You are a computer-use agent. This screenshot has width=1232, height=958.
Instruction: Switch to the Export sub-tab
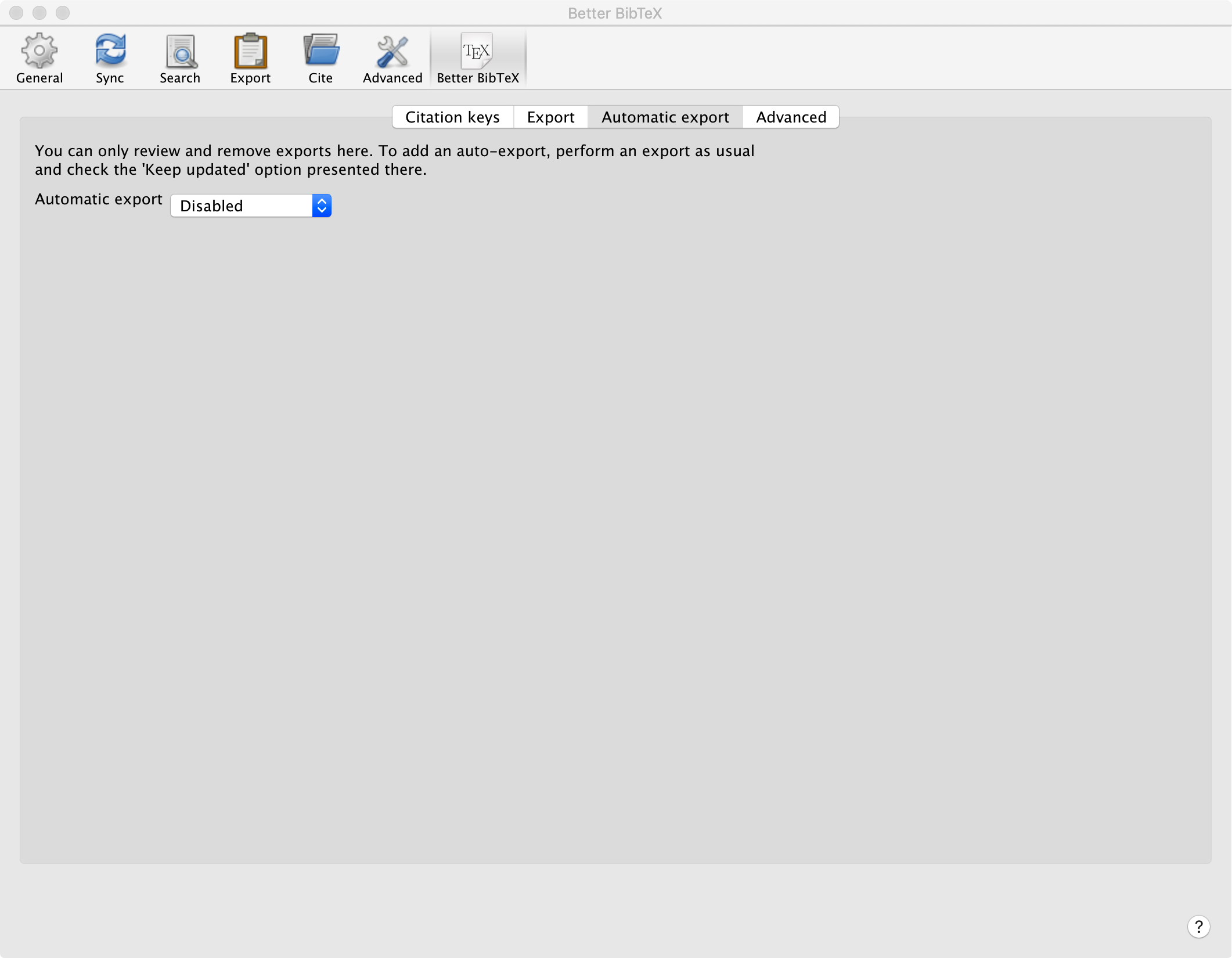pyautogui.click(x=550, y=117)
